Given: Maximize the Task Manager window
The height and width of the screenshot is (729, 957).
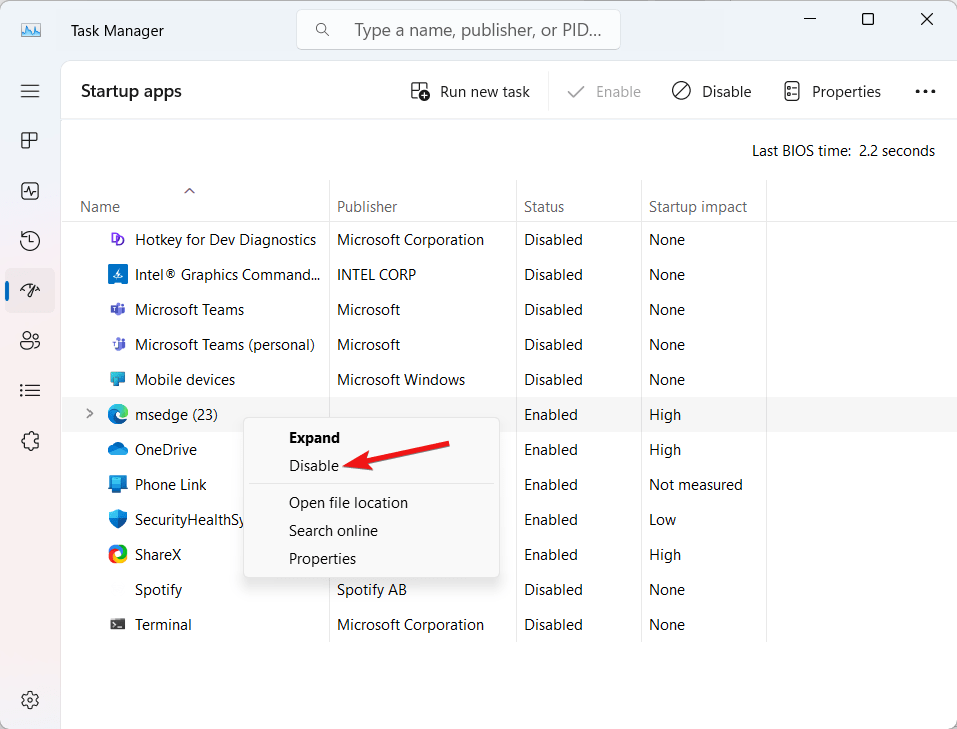Looking at the screenshot, I should pos(868,19).
